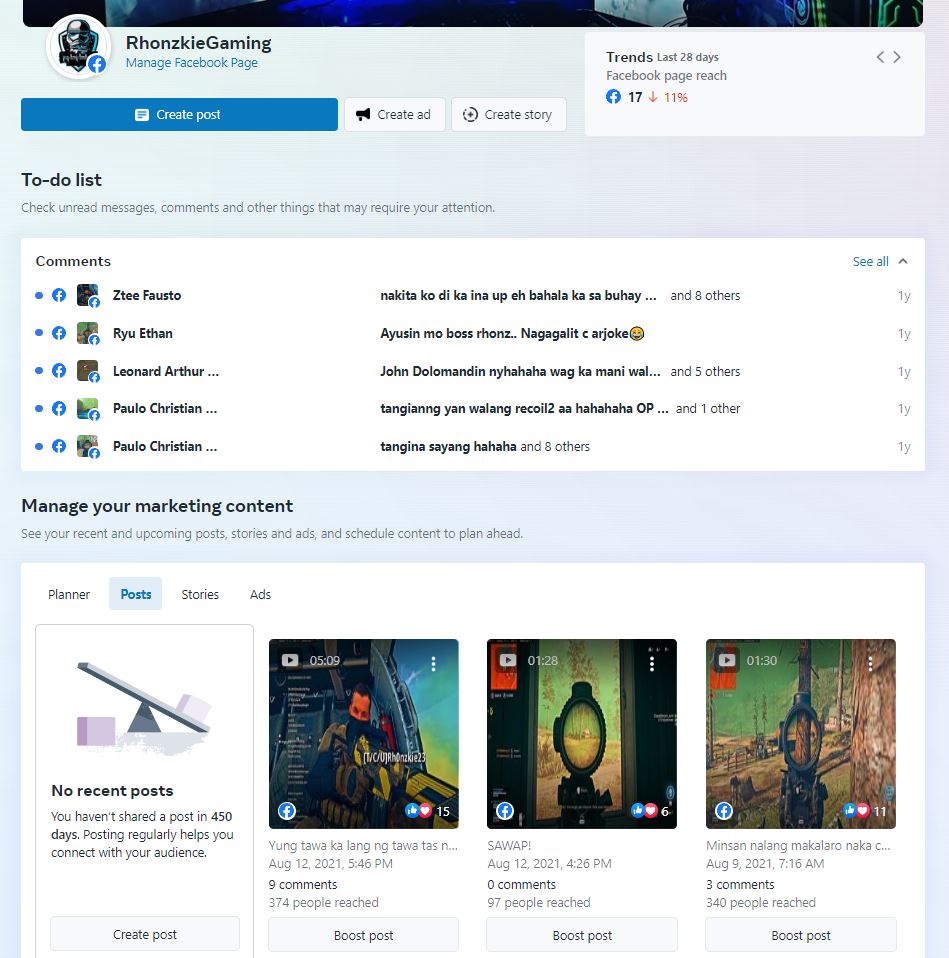Open the Ads tab
Viewport: 949px width, 958px height.
pos(260,594)
